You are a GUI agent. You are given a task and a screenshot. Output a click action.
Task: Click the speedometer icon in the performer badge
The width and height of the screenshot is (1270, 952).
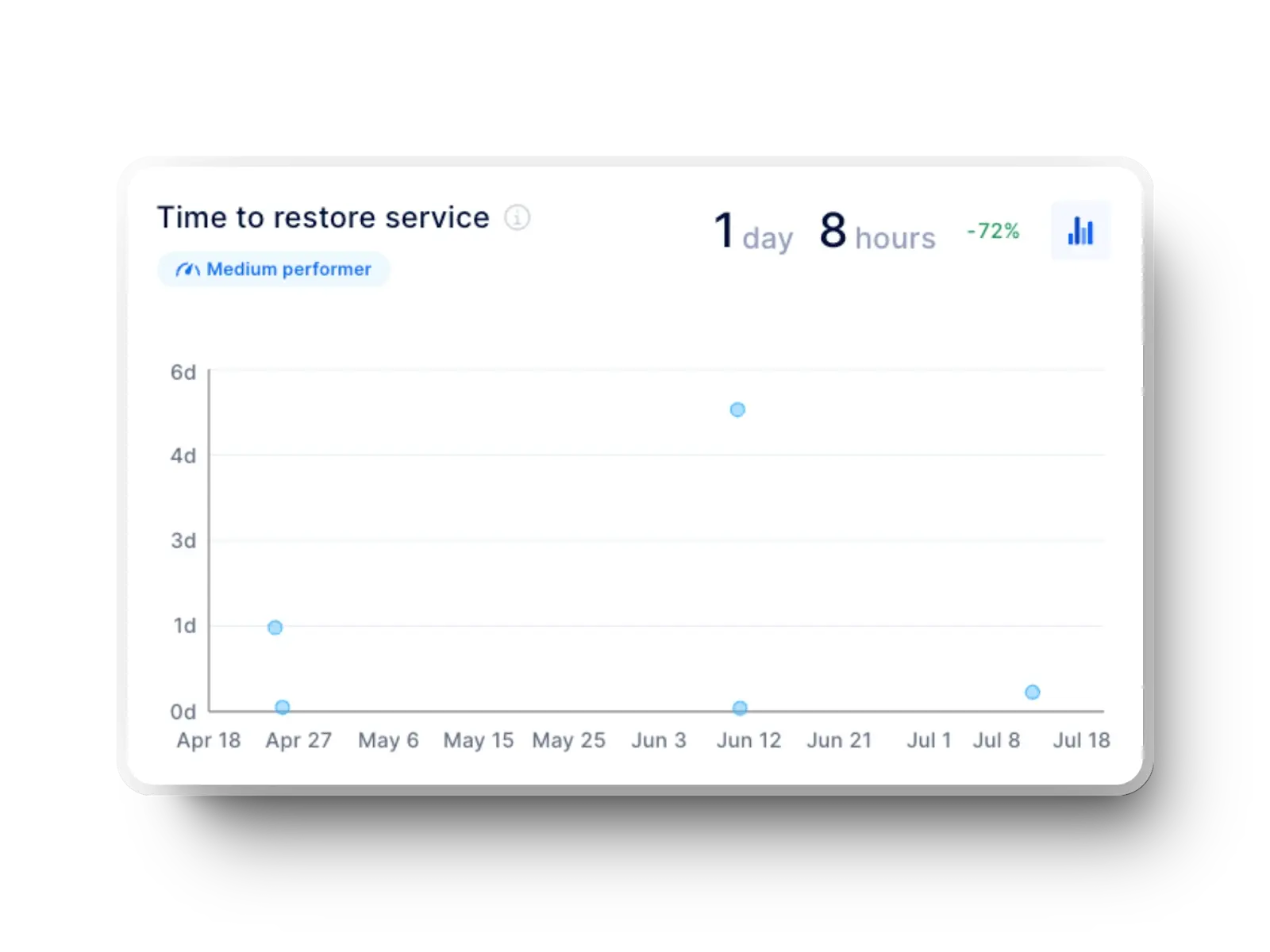tap(188, 269)
